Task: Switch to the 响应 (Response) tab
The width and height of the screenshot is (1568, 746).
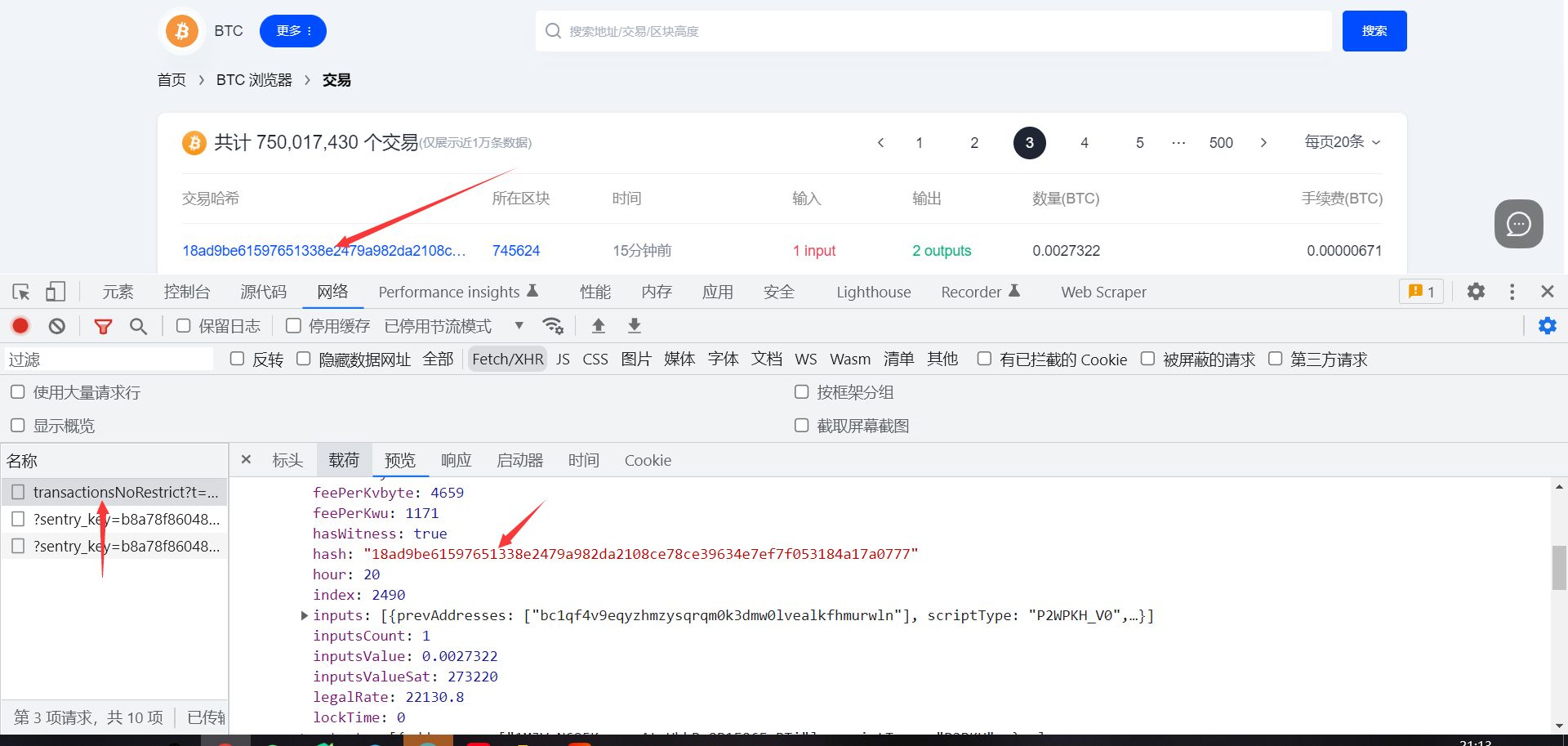Action: coord(457,460)
